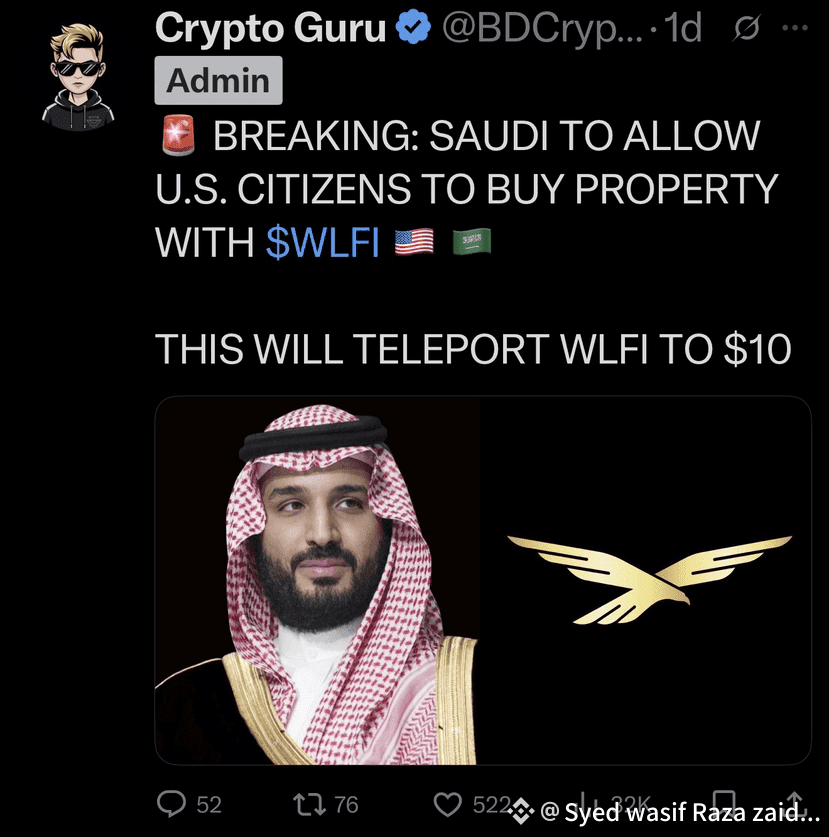The image size is (829, 837).
Task: Open the Crypto Guru cartoon avatar
Action: click(78, 76)
